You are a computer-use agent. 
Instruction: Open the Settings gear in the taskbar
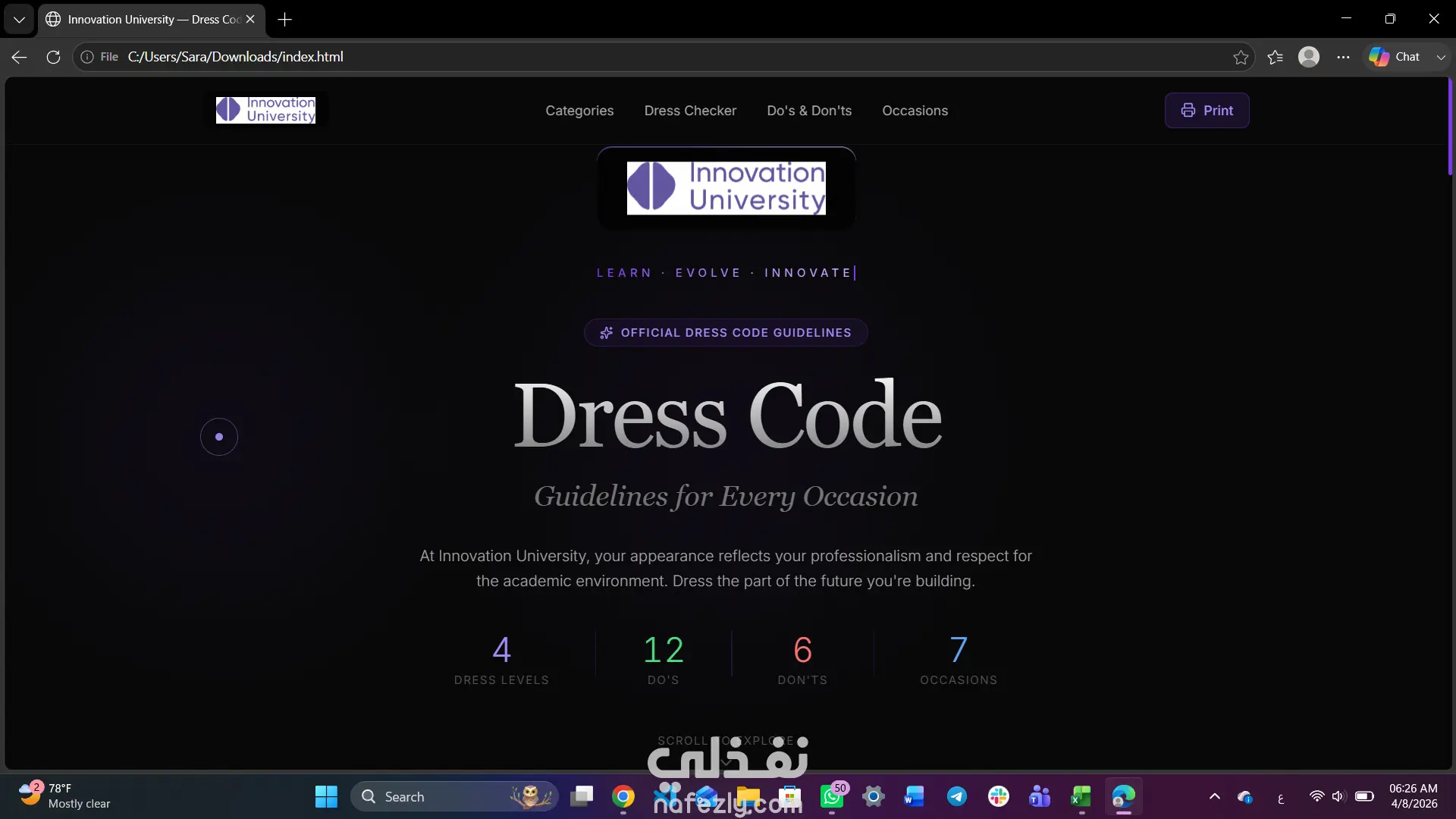pyautogui.click(x=874, y=796)
